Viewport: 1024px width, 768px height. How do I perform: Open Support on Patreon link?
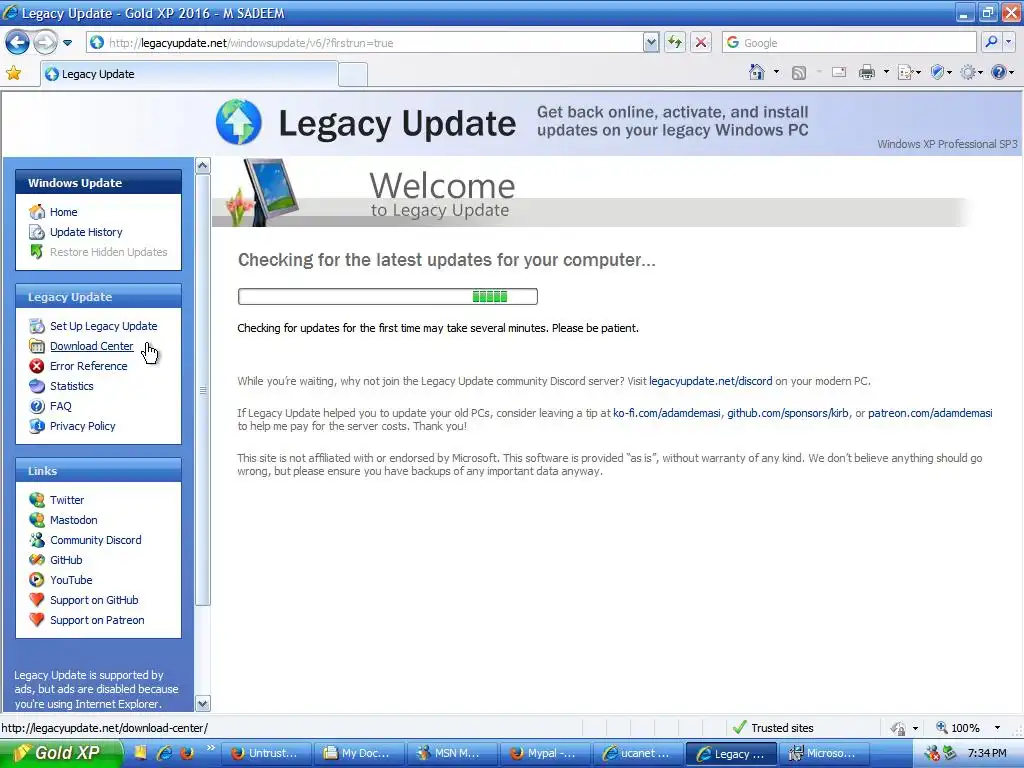[x=97, y=620]
